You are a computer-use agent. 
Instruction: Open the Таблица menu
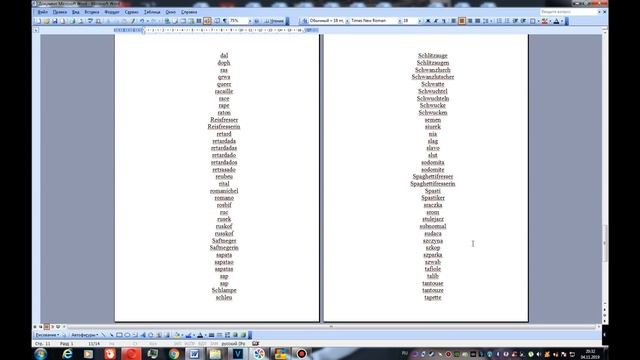[152, 12]
